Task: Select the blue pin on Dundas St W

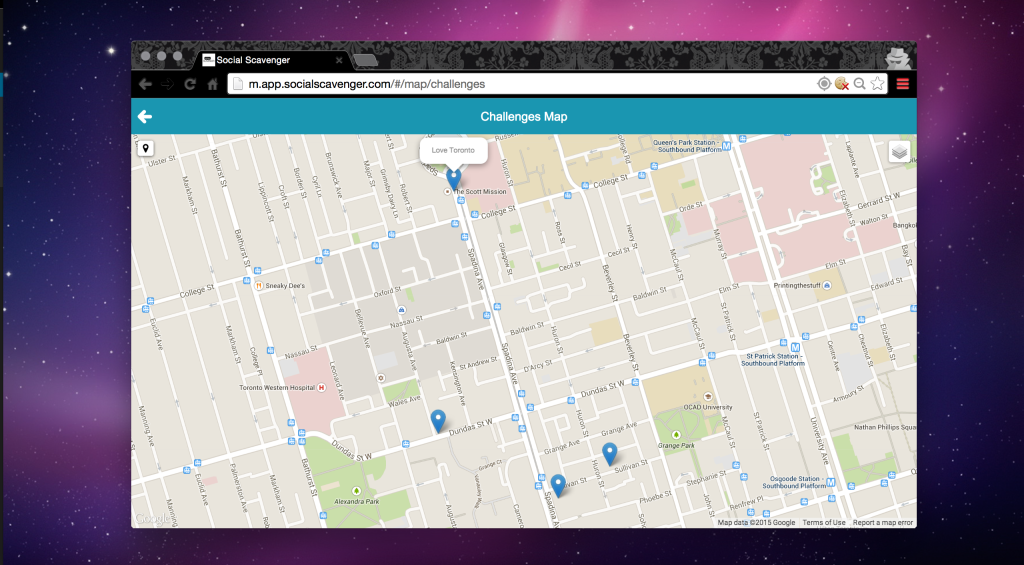Action: 438,421
